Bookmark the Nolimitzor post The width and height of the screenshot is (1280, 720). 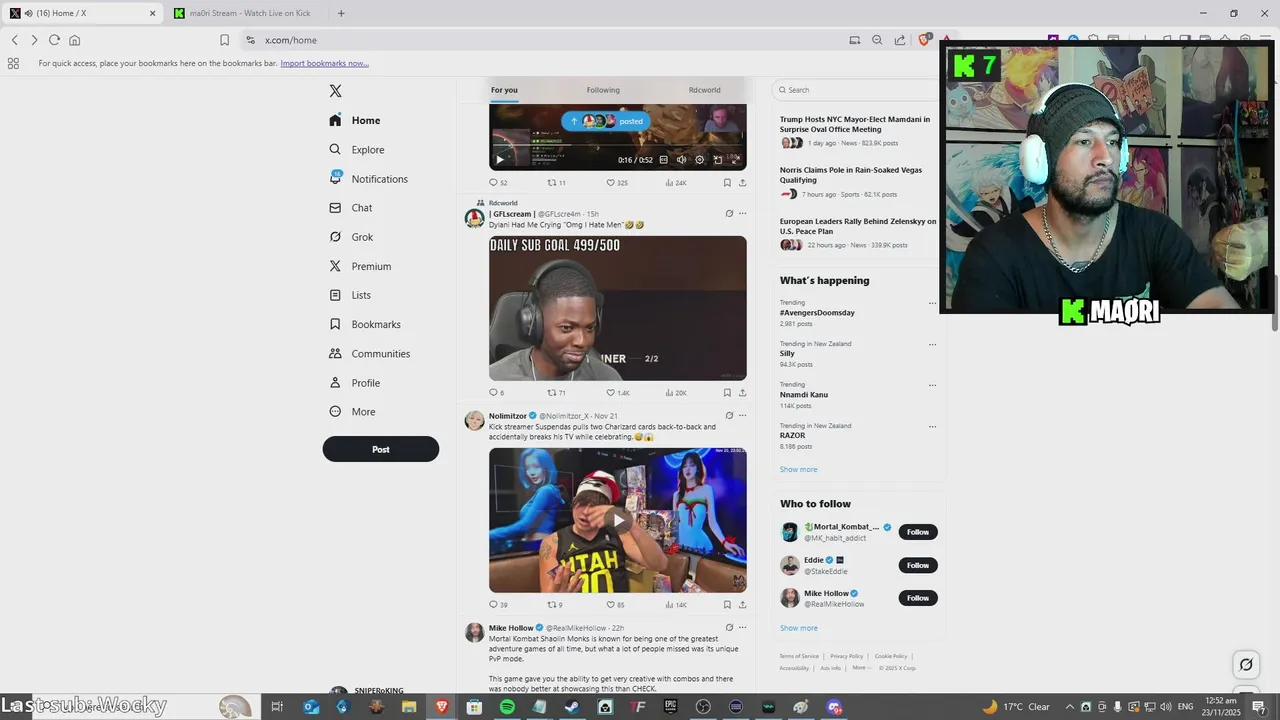point(727,605)
